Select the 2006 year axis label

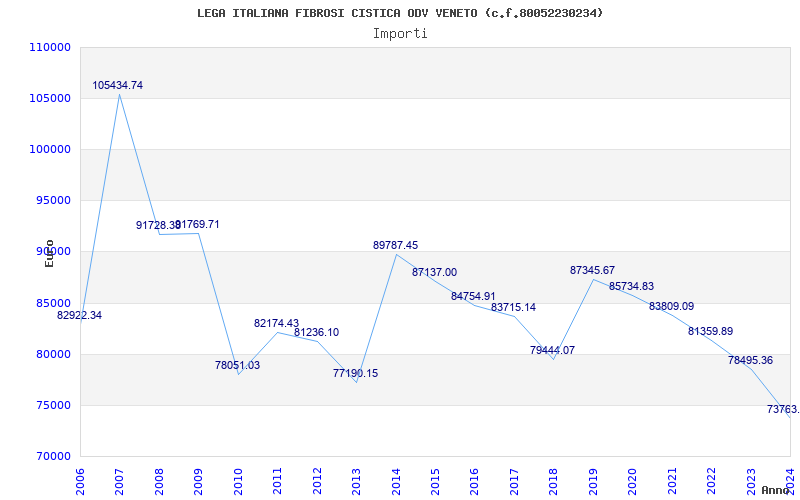(x=80, y=480)
